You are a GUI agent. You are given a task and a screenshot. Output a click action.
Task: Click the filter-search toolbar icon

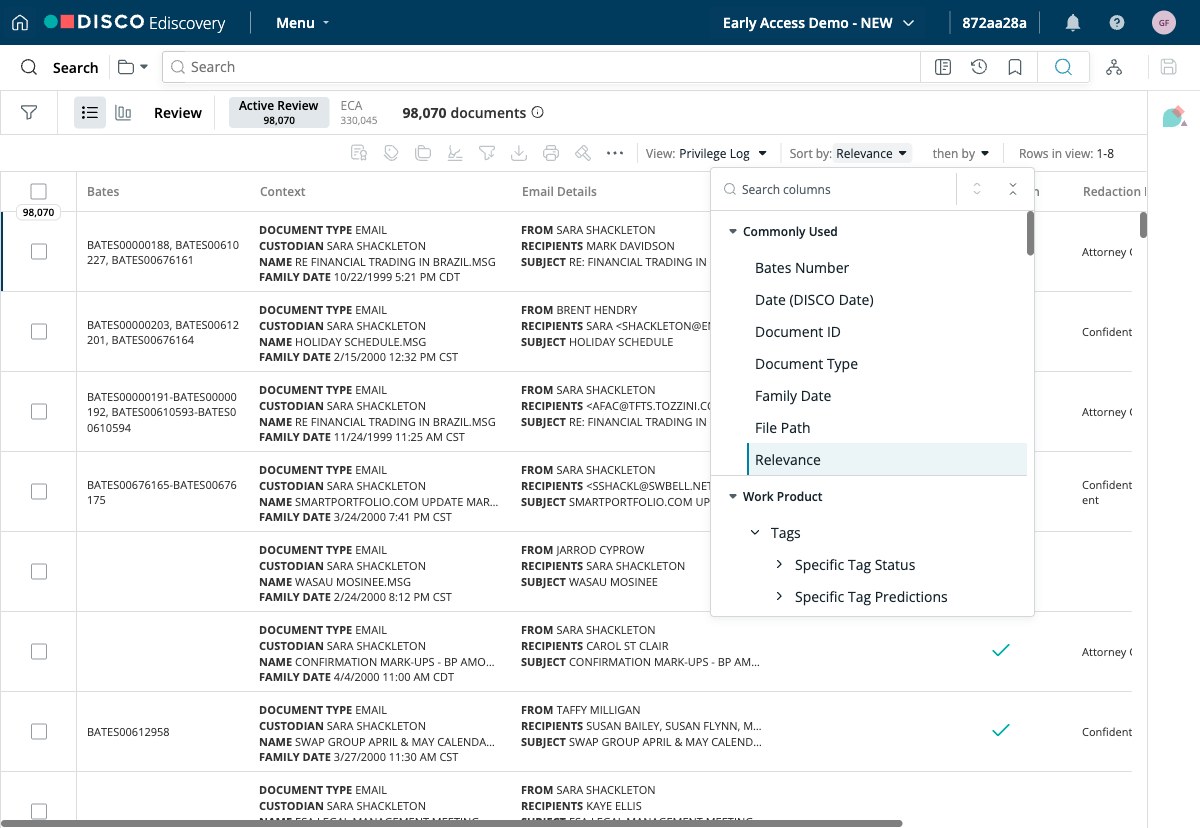[x=487, y=153]
